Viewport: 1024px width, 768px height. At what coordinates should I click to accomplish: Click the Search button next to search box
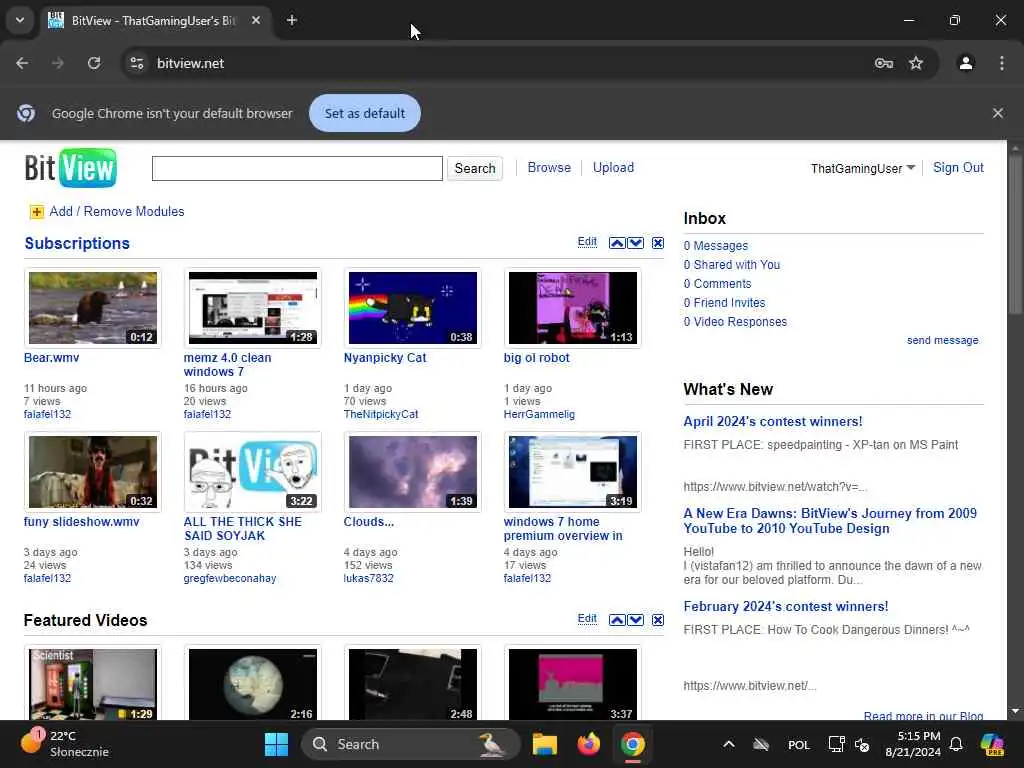click(475, 168)
